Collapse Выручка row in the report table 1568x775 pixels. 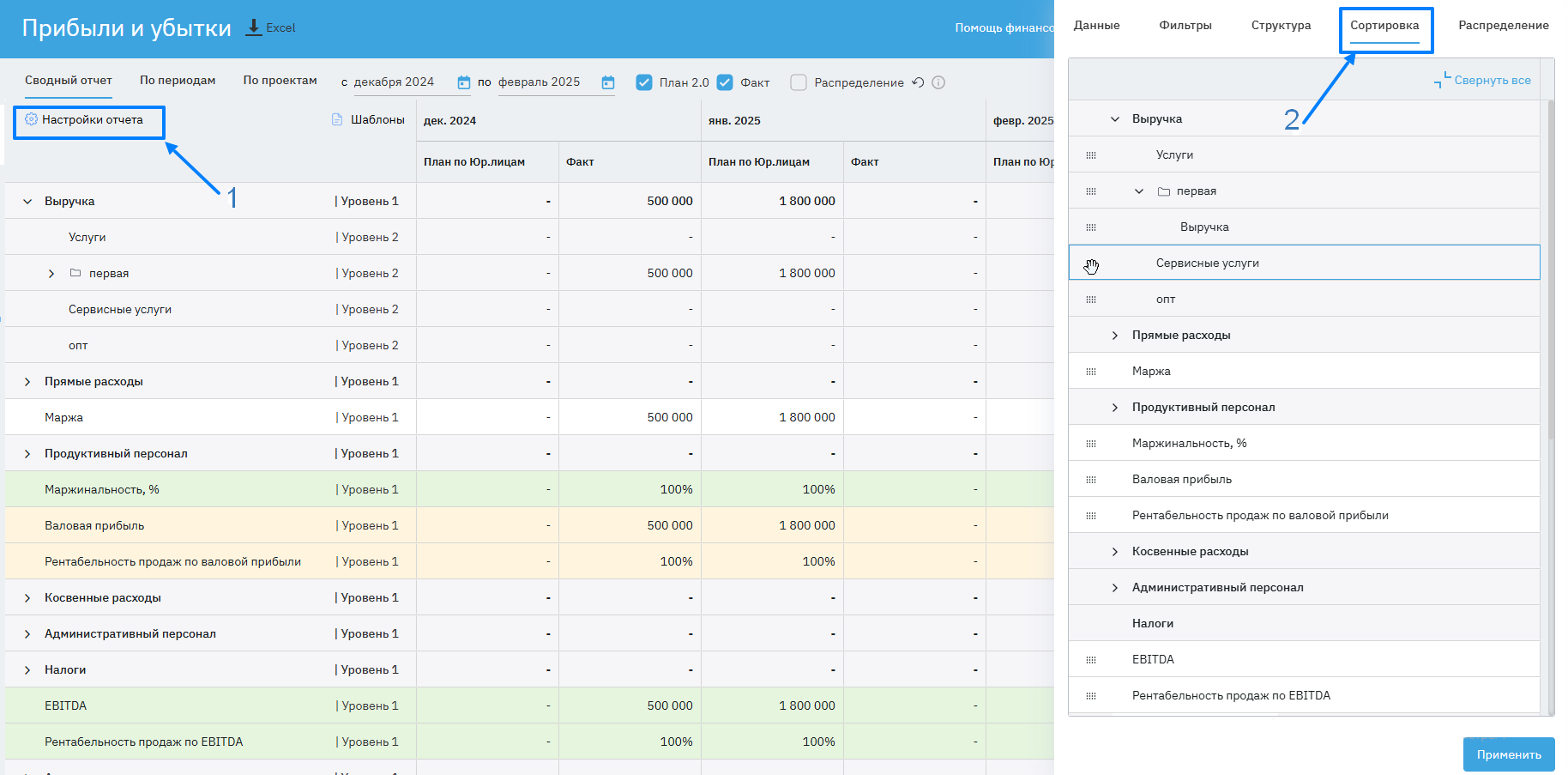27,202
